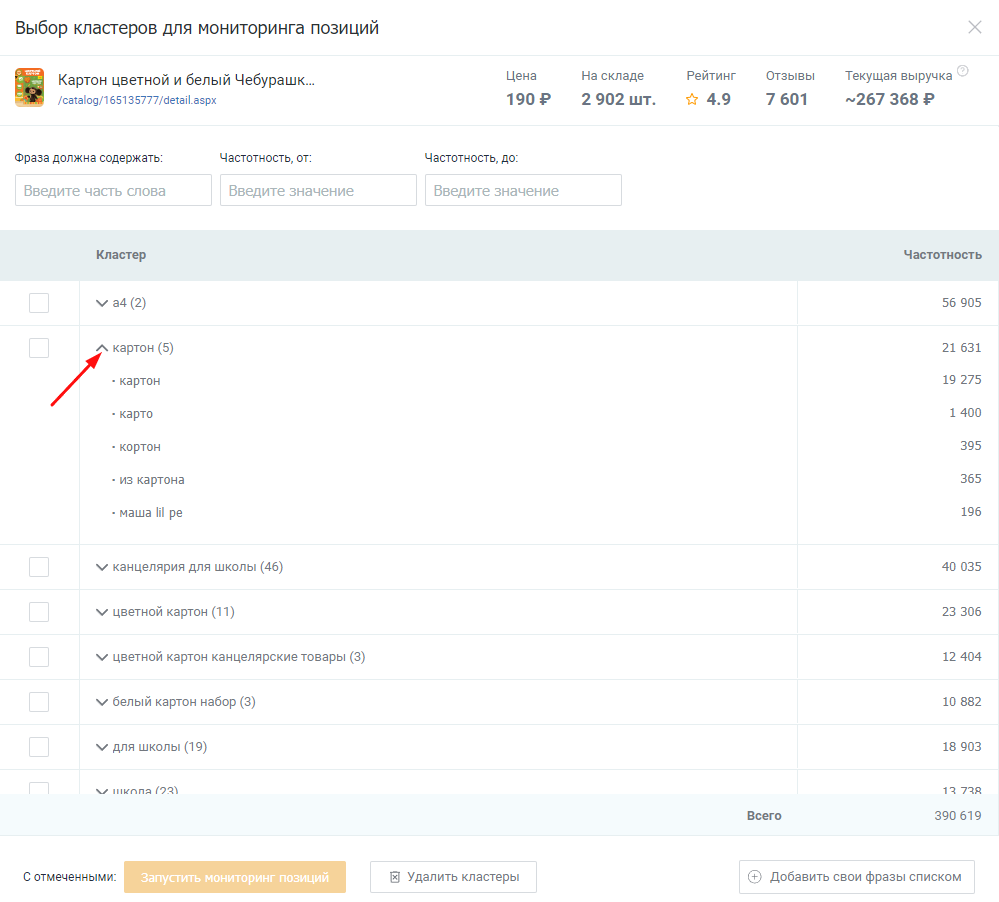
Task: Expand the а4 (2) cluster
Action: click(x=101, y=303)
